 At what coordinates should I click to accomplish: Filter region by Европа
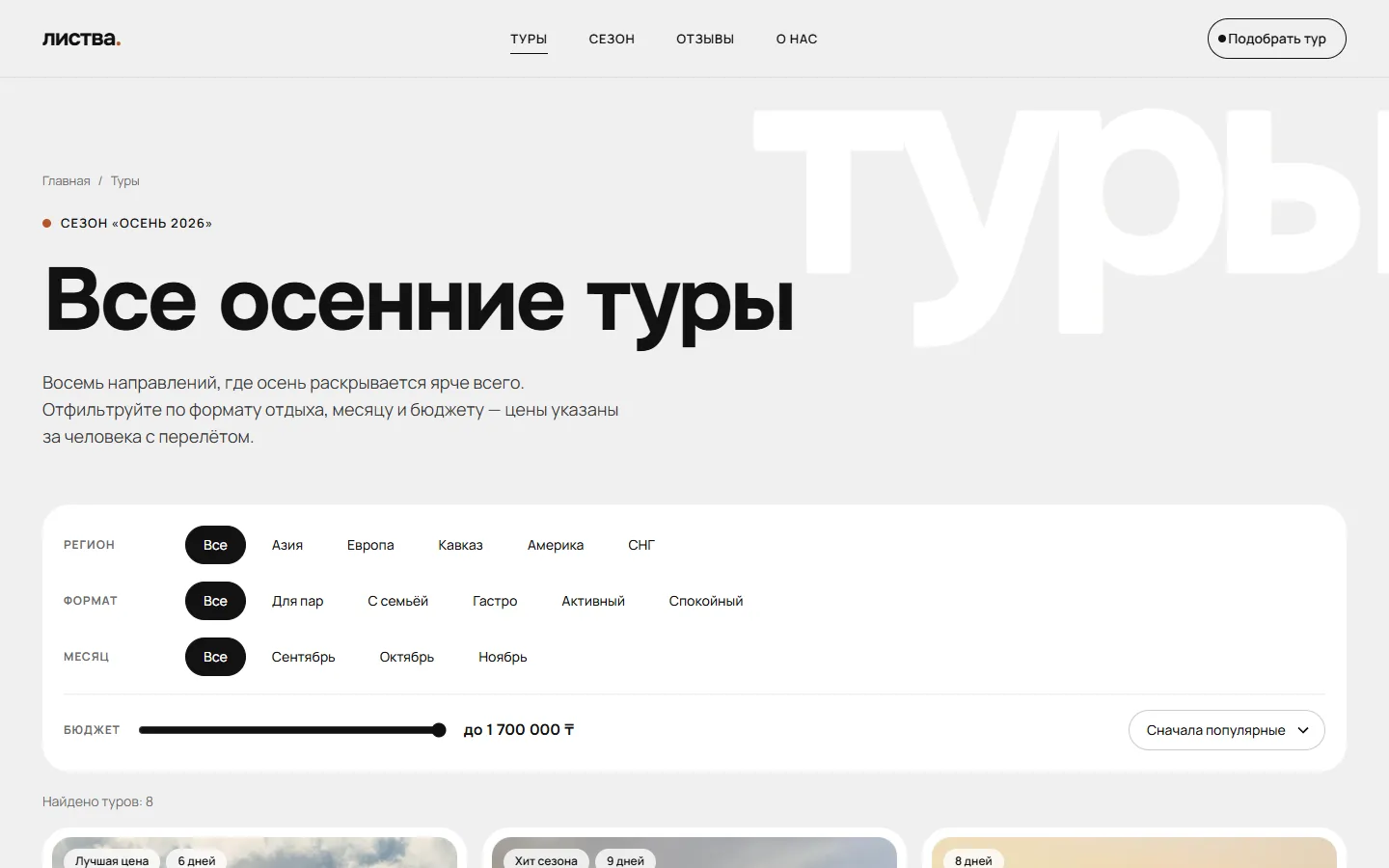[370, 545]
